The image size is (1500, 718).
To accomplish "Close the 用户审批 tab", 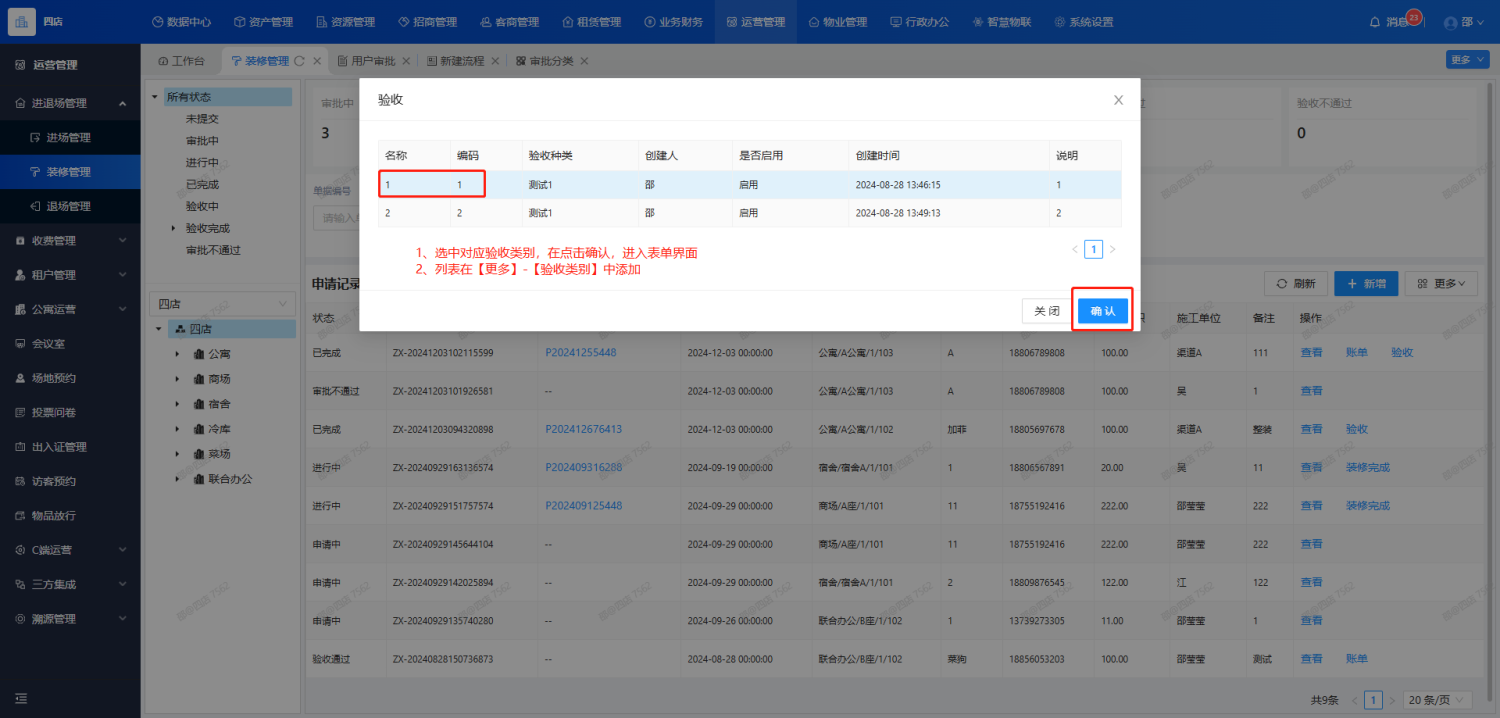I will pyautogui.click(x=406, y=61).
